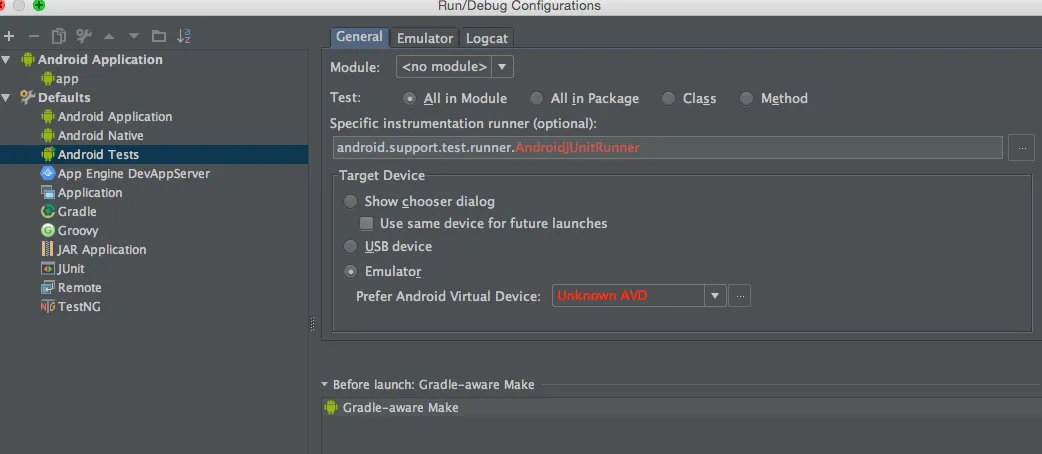Open the Module dropdown
The image size is (1042, 454).
tap(455, 67)
